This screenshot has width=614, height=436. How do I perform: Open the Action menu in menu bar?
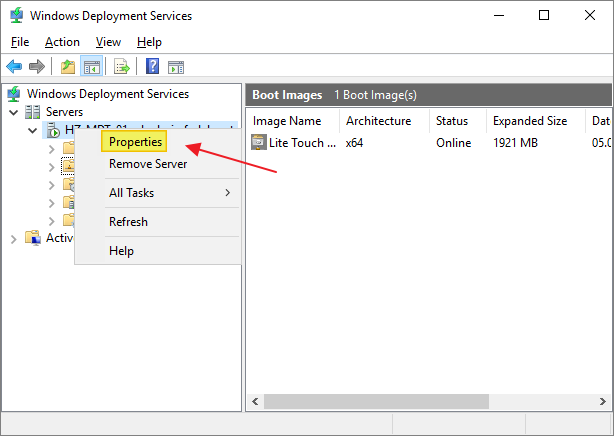point(62,42)
